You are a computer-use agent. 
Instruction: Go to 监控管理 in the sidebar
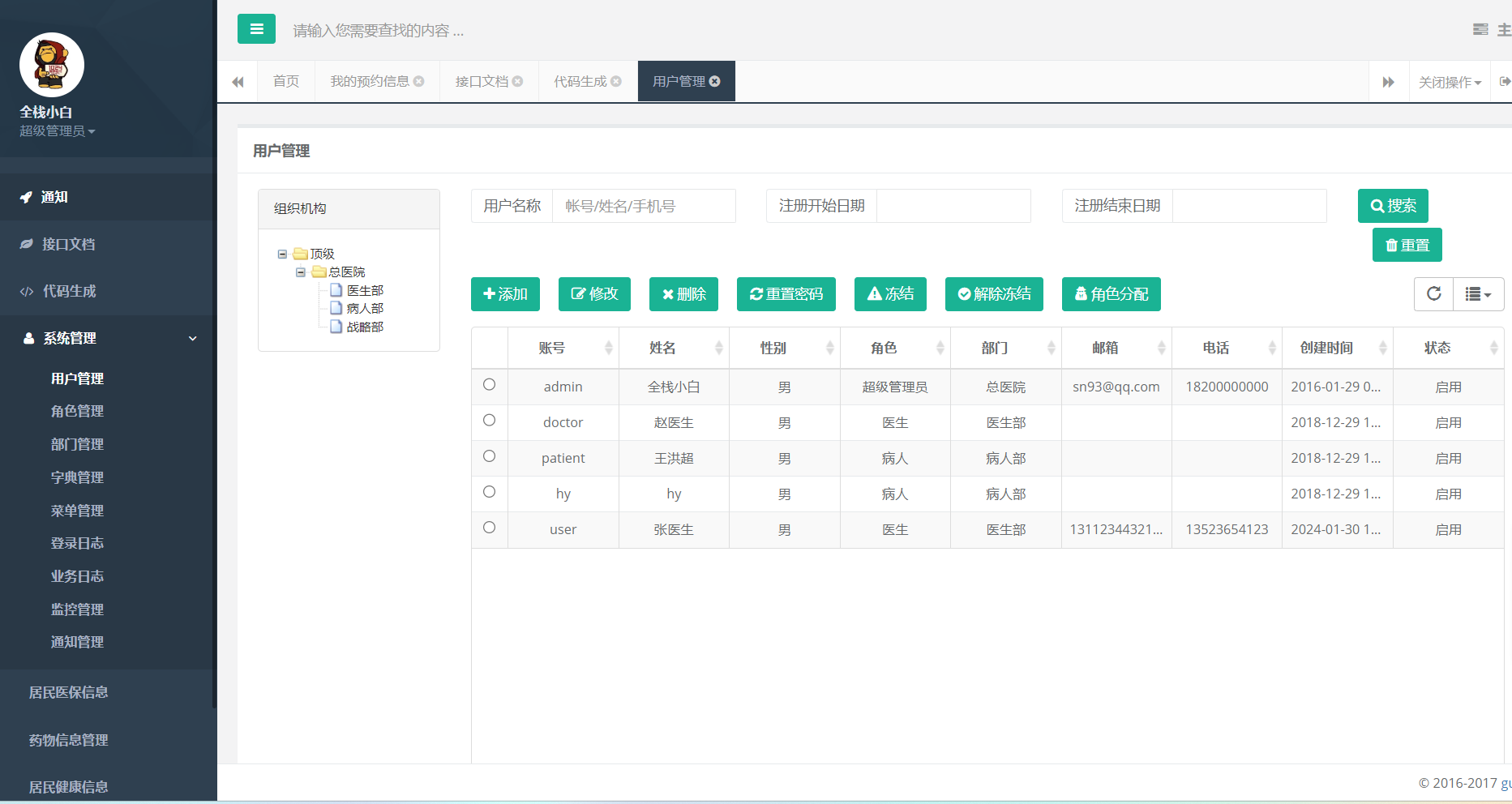click(x=77, y=609)
